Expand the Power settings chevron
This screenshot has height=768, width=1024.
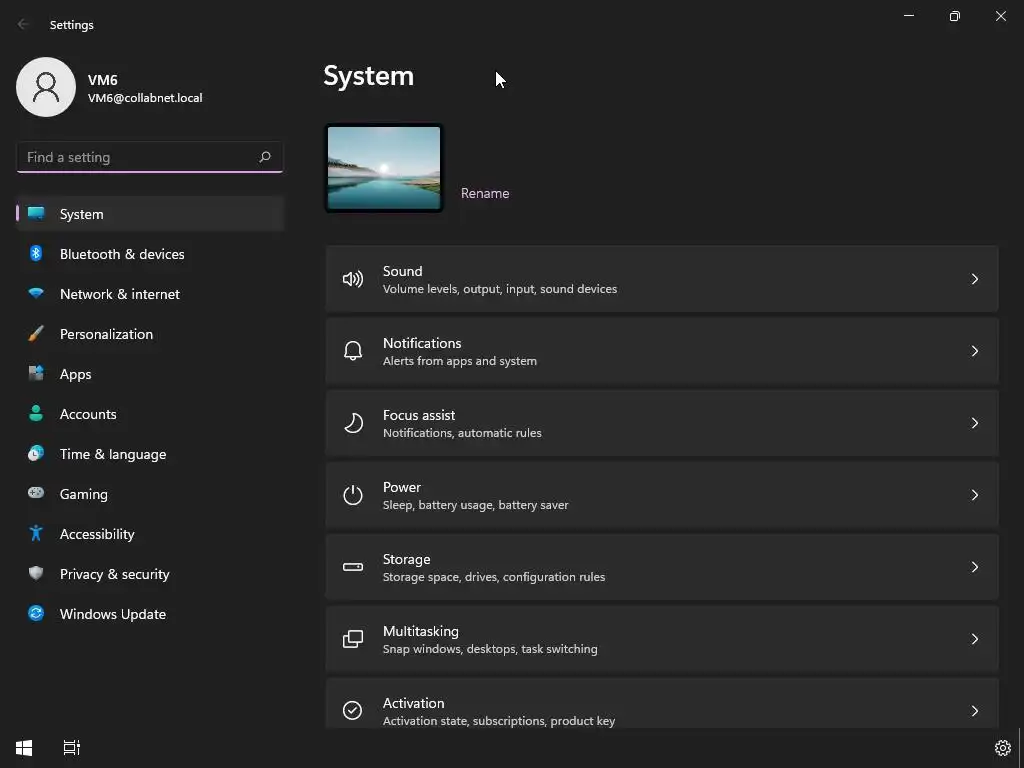[975, 495]
